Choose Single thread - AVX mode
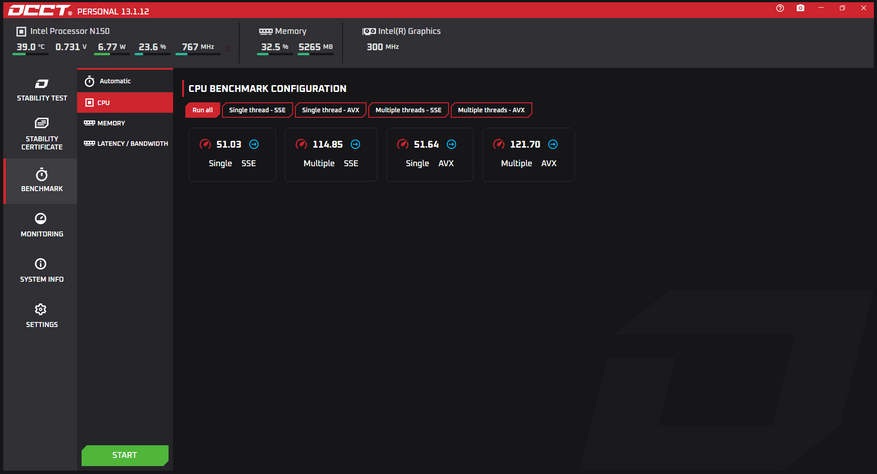 tap(331, 110)
